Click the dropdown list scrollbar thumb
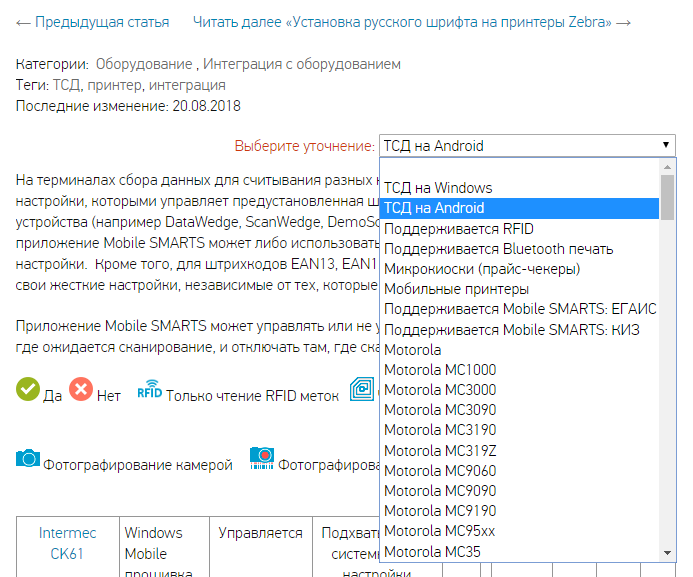The width and height of the screenshot is (693, 577). click(667, 197)
